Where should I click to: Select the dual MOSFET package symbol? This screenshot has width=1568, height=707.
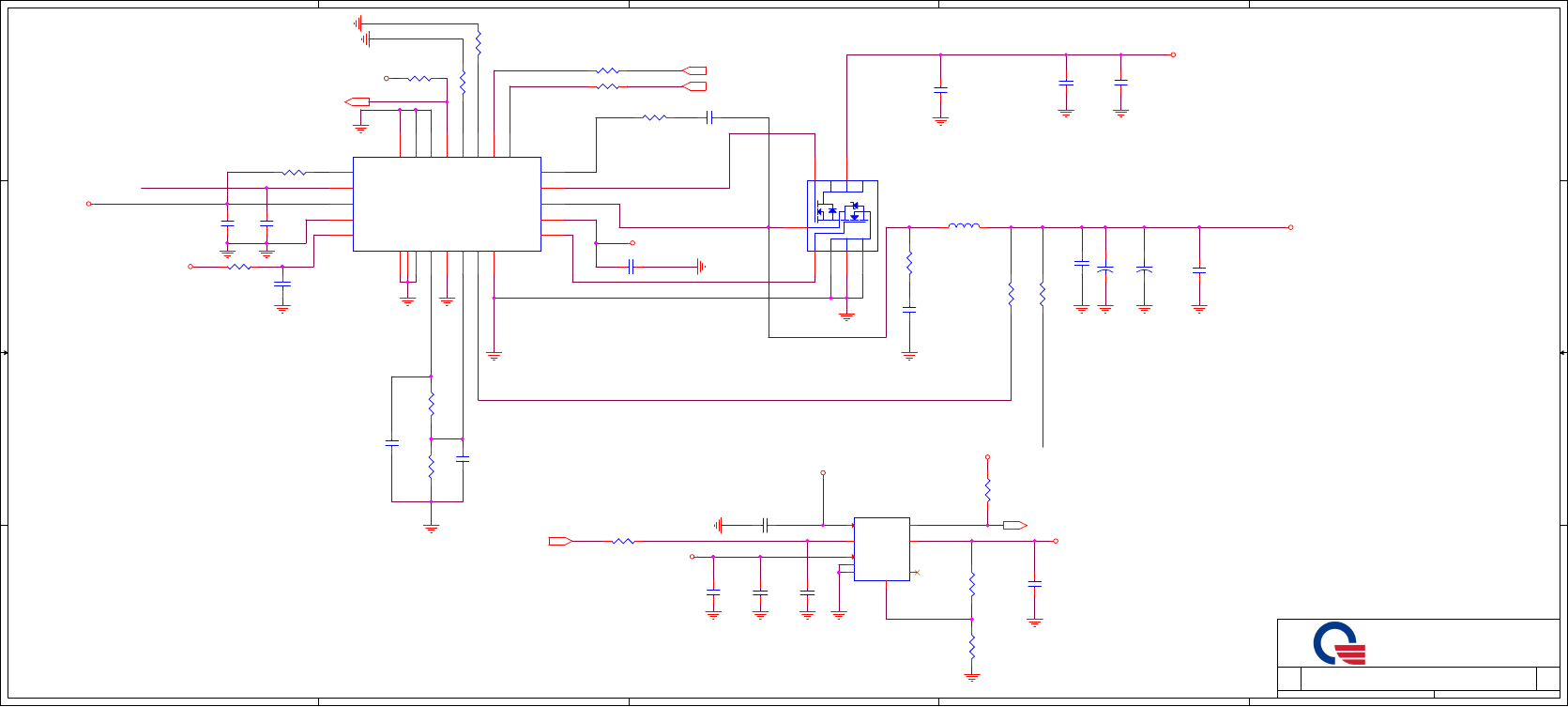[843, 216]
